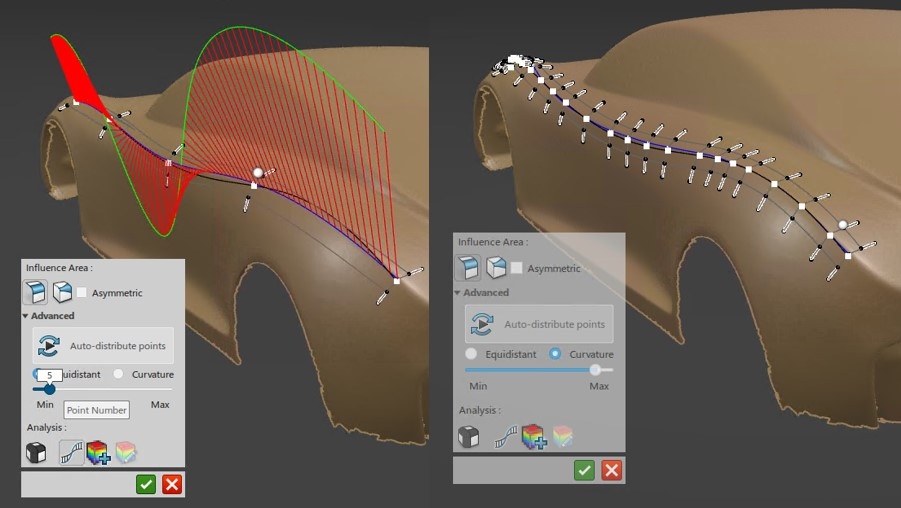Select second influence area icon in right panel

496,267
